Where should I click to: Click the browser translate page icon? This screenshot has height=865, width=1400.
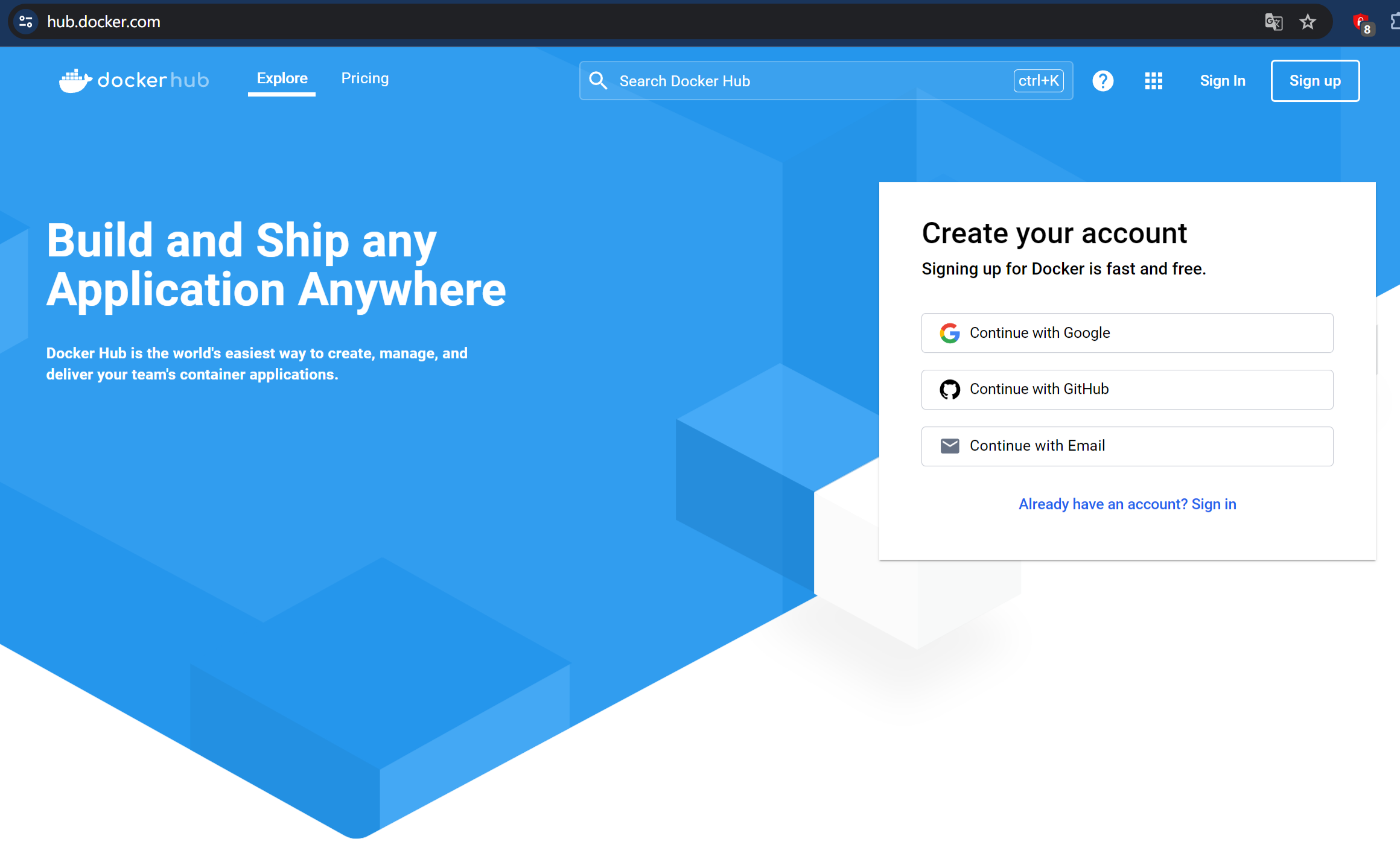tap(1273, 22)
